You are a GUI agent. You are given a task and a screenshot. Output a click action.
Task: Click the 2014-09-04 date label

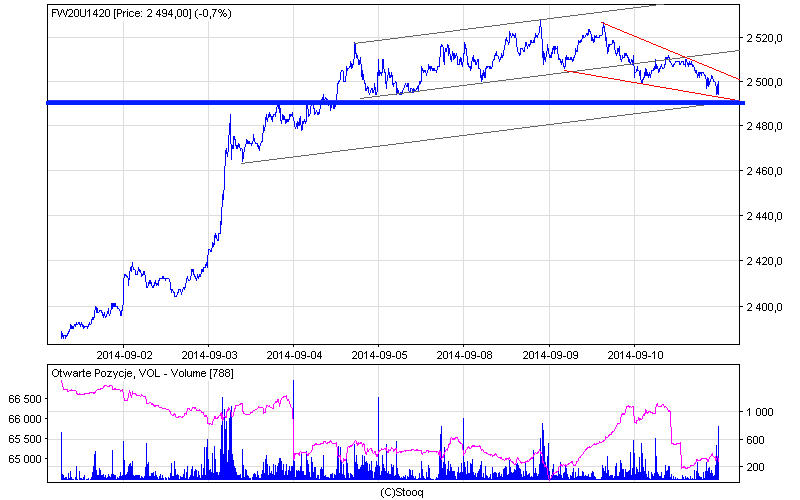(294, 355)
